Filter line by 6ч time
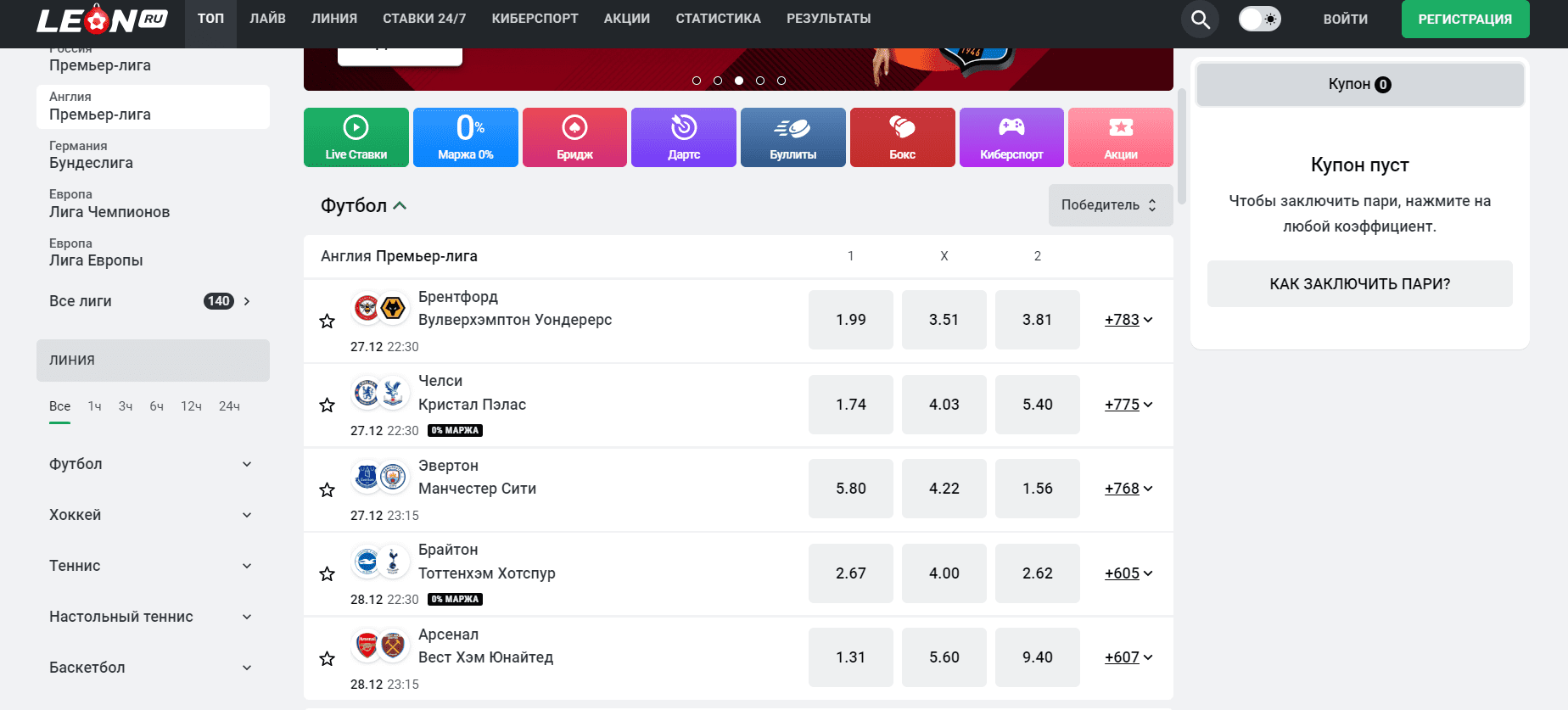The image size is (1568, 710). 157,406
